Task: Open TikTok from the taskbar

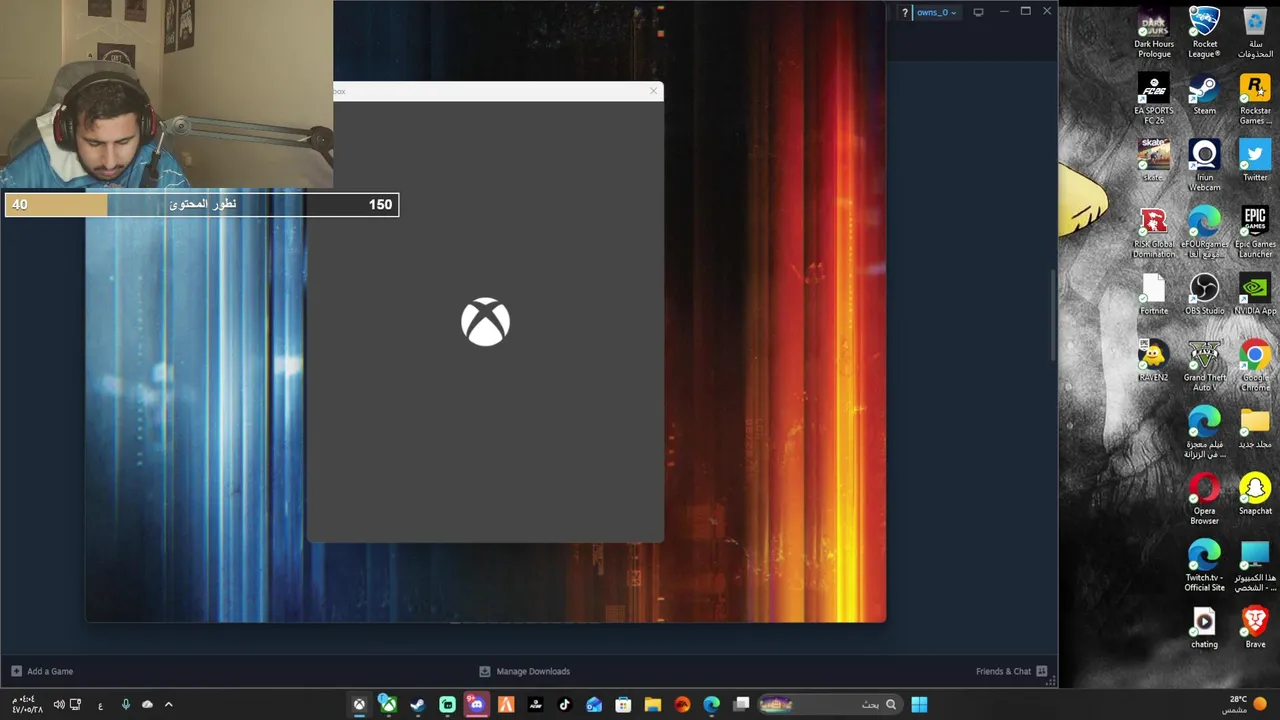Action: click(564, 704)
